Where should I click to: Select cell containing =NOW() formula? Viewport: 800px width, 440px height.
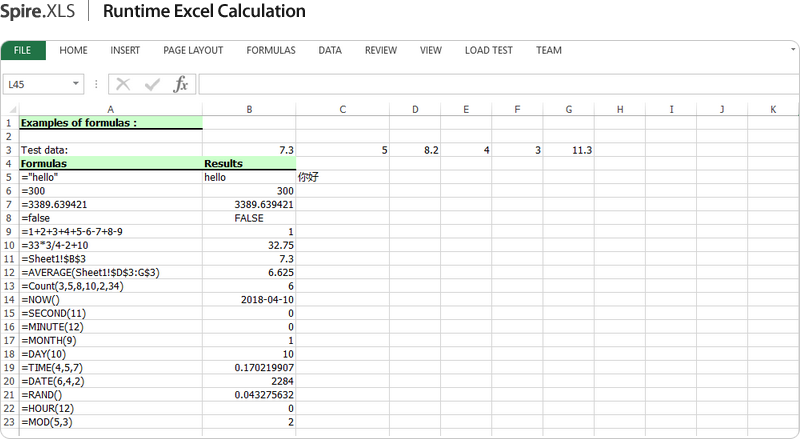110,299
